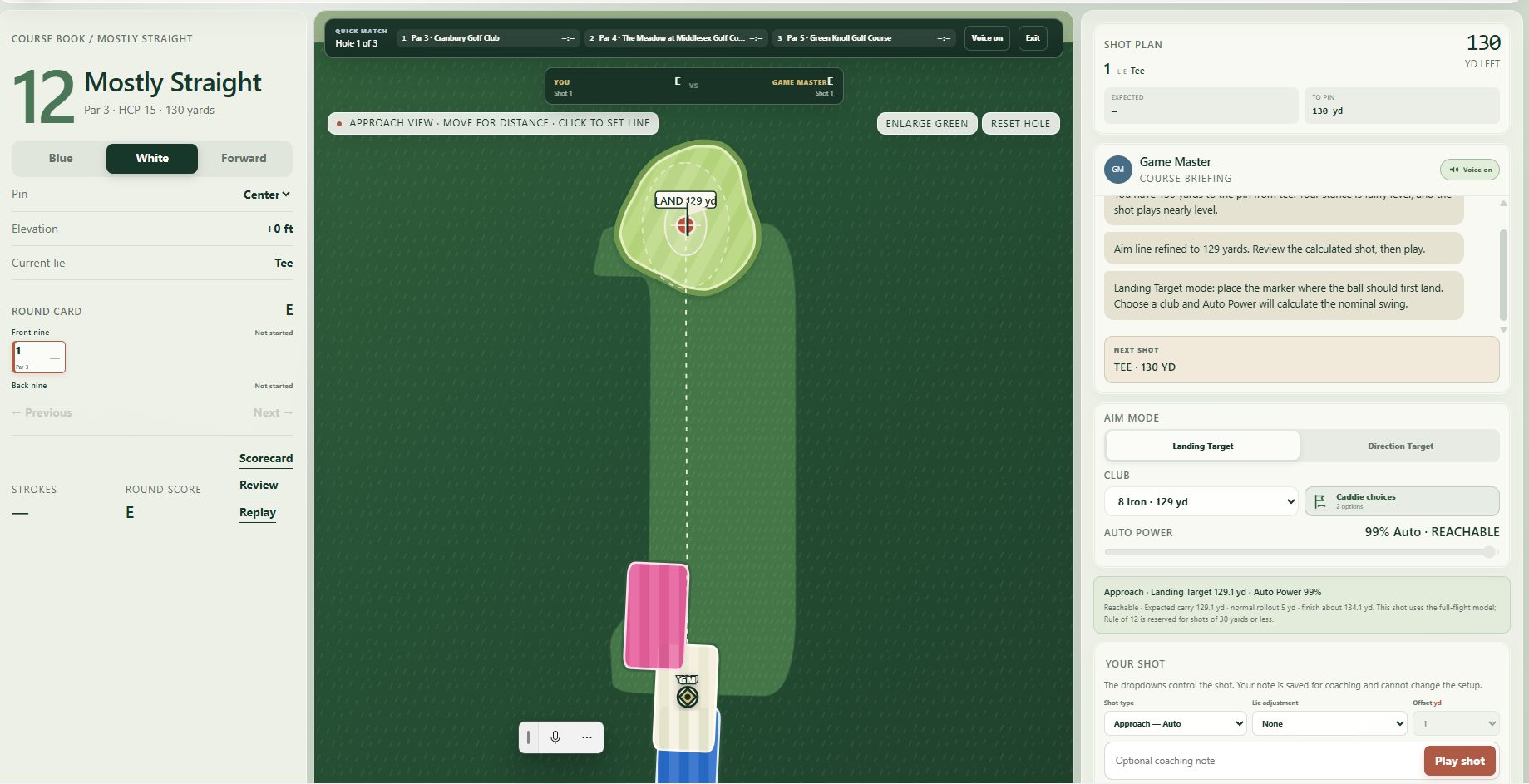Select the Blue tee option
Screen dimensions: 1529x784
pos(61,158)
